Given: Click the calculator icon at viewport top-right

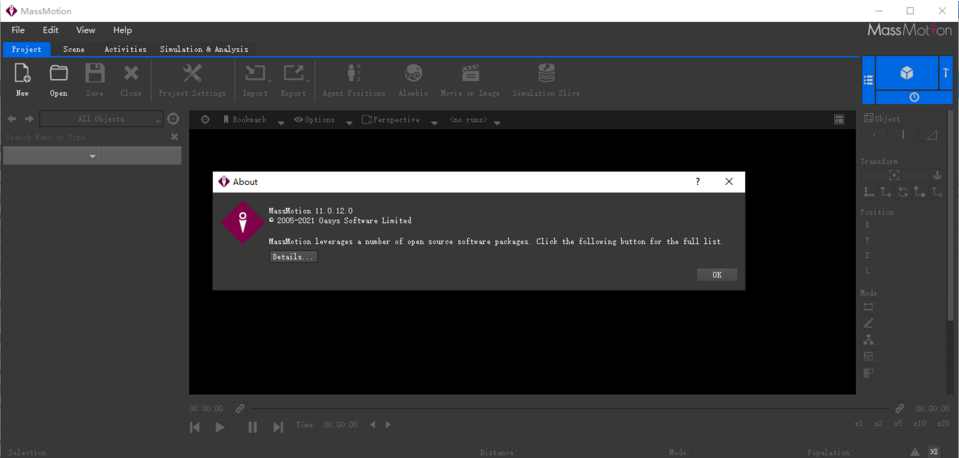Looking at the screenshot, I should click(x=839, y=120).
